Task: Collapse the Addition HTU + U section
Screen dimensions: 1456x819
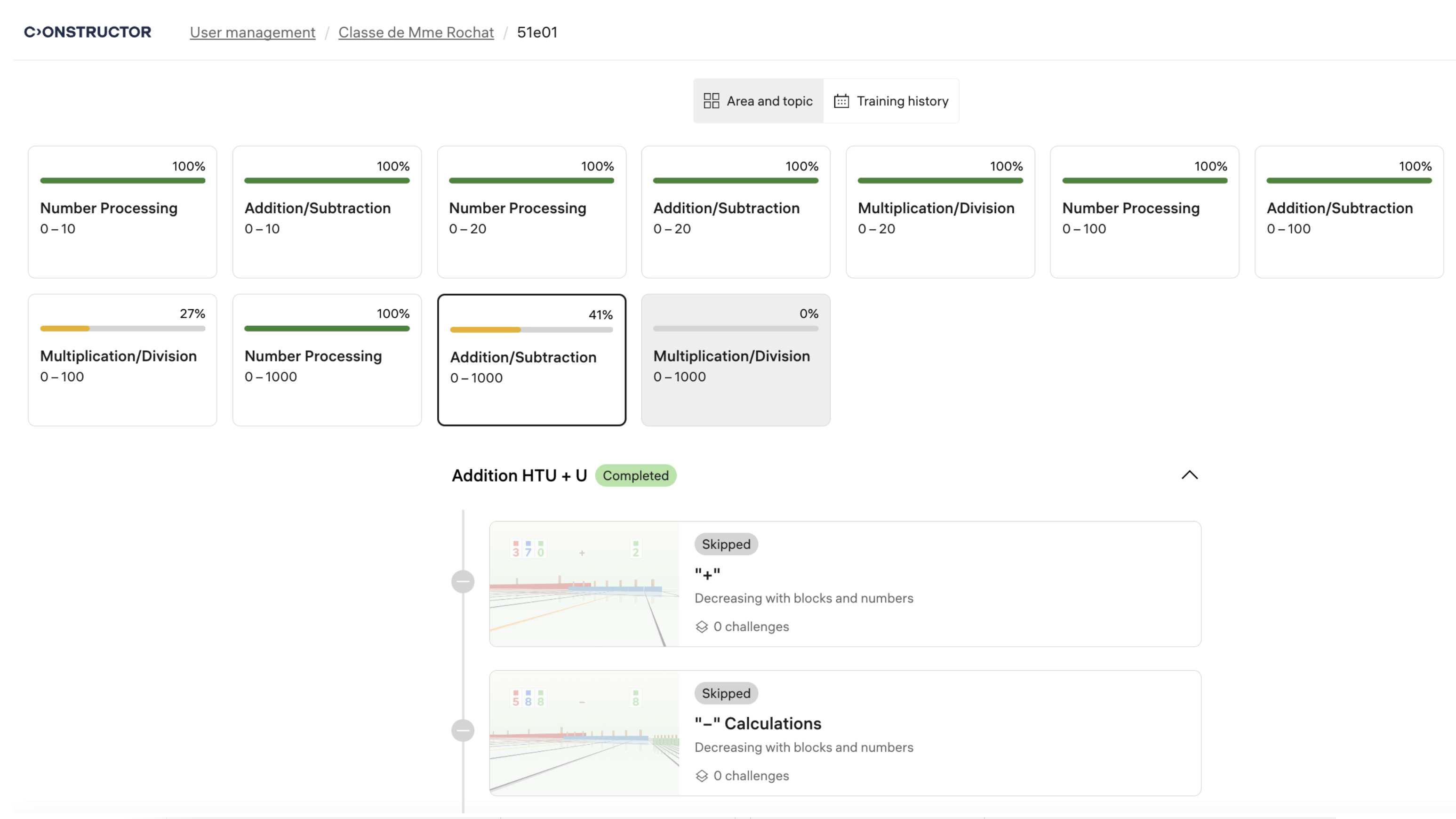Action: (x=1189, y=475)
